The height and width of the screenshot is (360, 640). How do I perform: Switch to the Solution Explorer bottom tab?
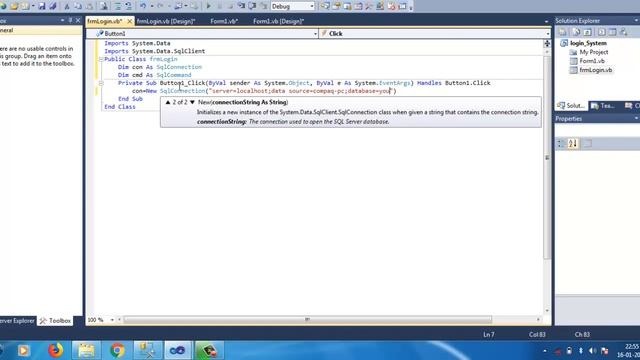(x=571, y=106)
